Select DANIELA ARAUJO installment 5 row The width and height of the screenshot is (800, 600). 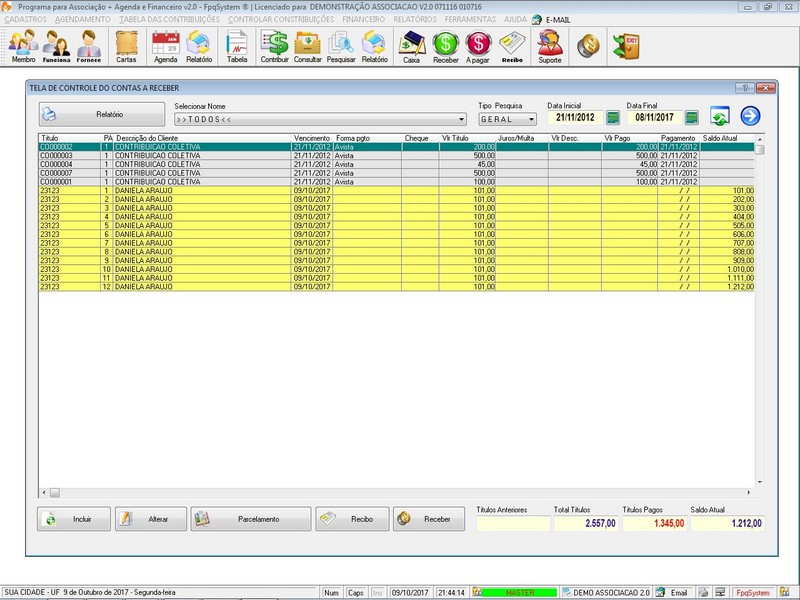tap(396, 226)
